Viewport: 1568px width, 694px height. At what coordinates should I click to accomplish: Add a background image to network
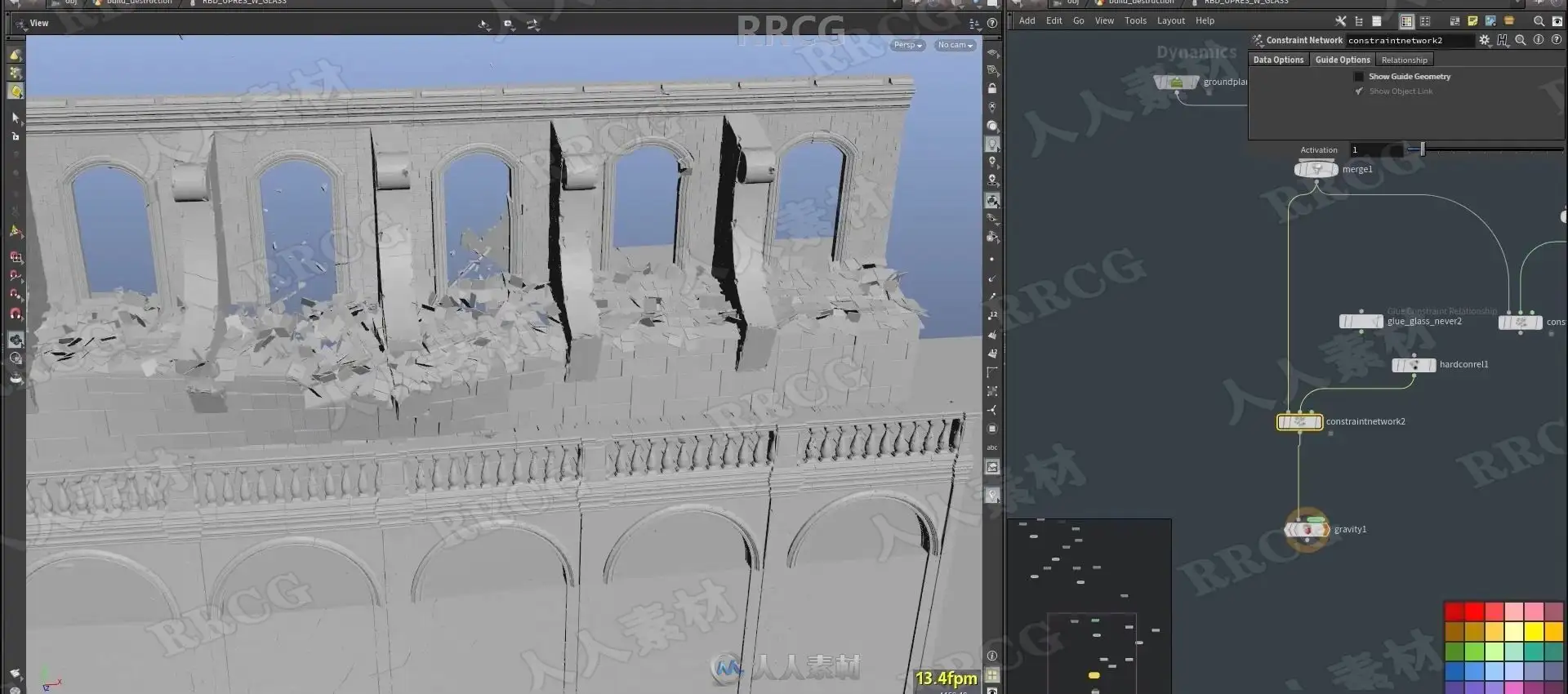(x=1490, y=21)
